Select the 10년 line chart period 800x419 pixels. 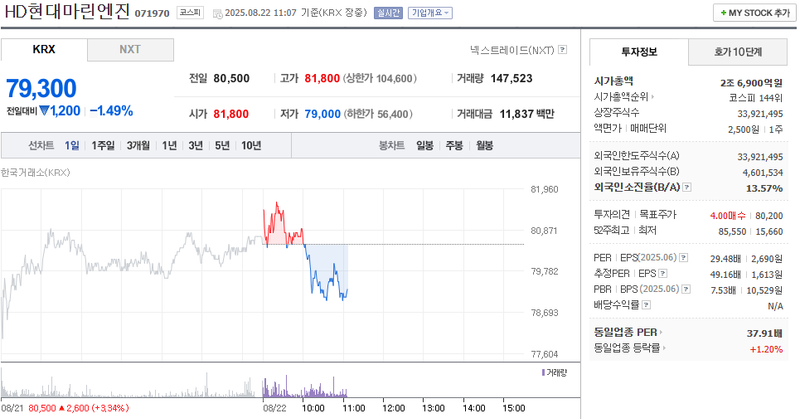[x=251, y=145]
